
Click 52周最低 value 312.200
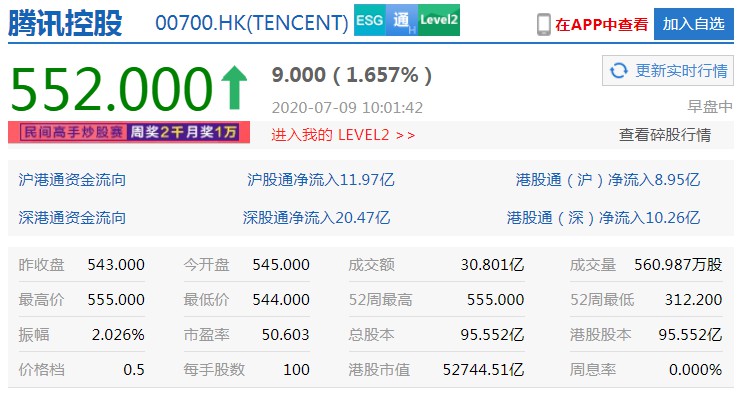[x=693, y=300]
